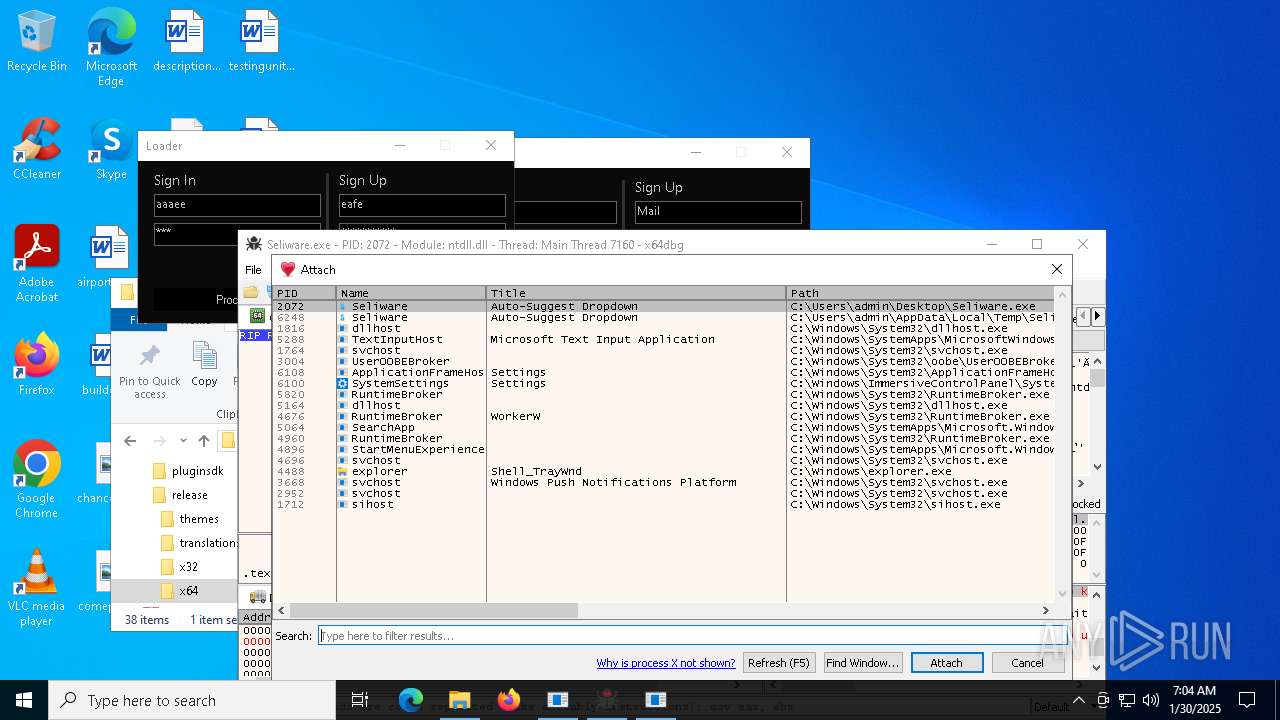Click Refresh (F5) button

click(779, 663)
